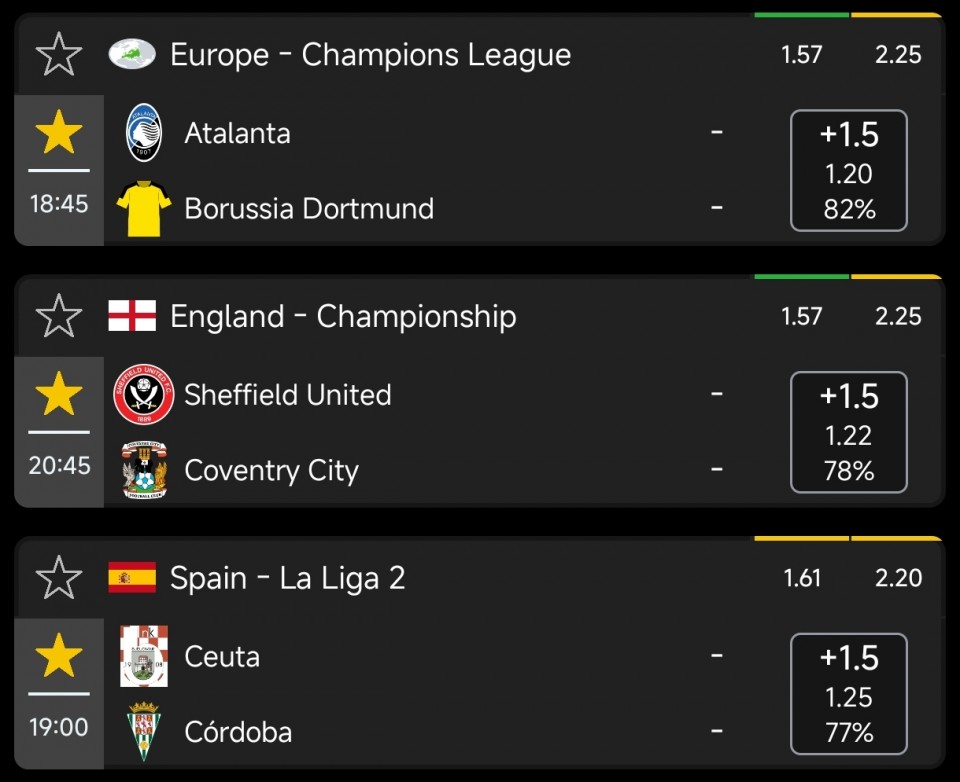960x782 pixels.
Task: Unfavorite the Atalanta vs Dortmund match star
Action: 59,134
